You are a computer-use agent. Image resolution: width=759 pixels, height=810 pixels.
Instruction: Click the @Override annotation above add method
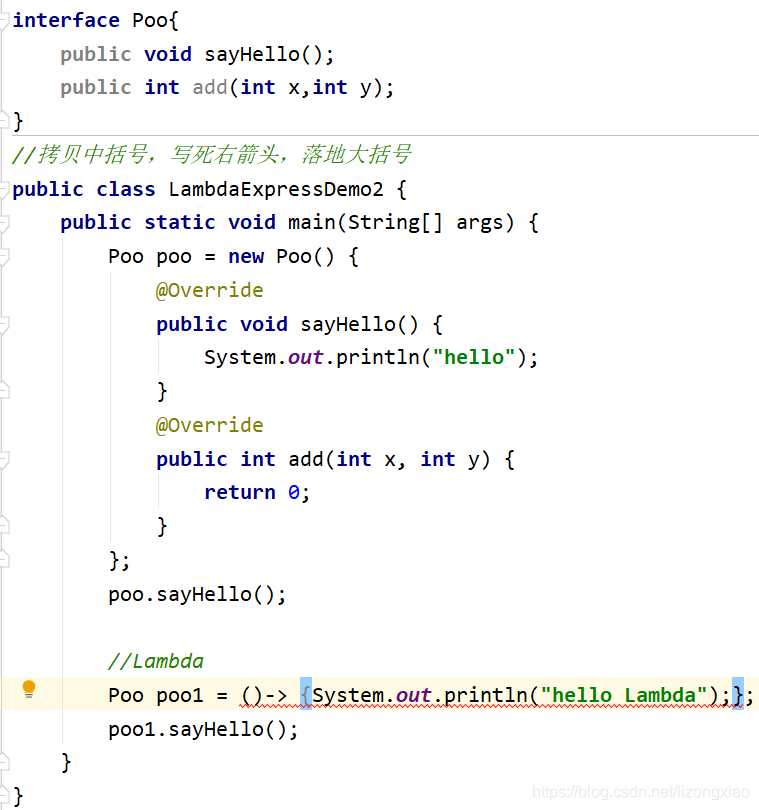(209, 425)
